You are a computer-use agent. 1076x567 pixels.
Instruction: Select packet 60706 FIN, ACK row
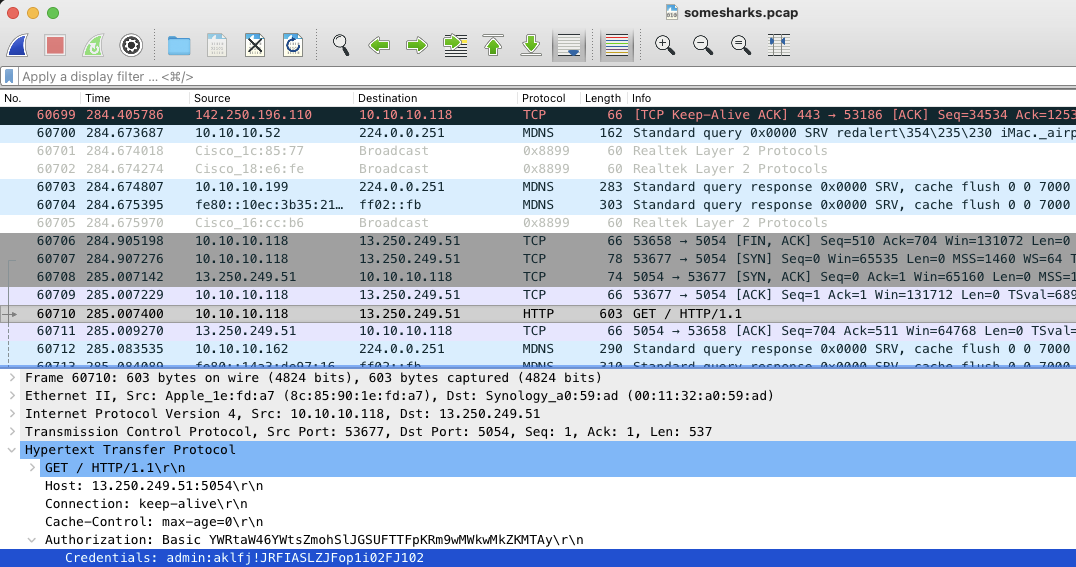pos(538,241)
